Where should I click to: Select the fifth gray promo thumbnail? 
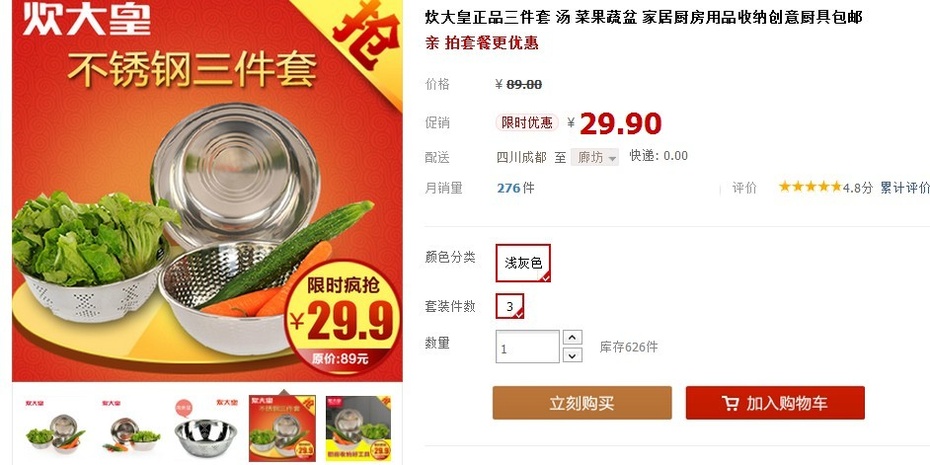point(358,428)
